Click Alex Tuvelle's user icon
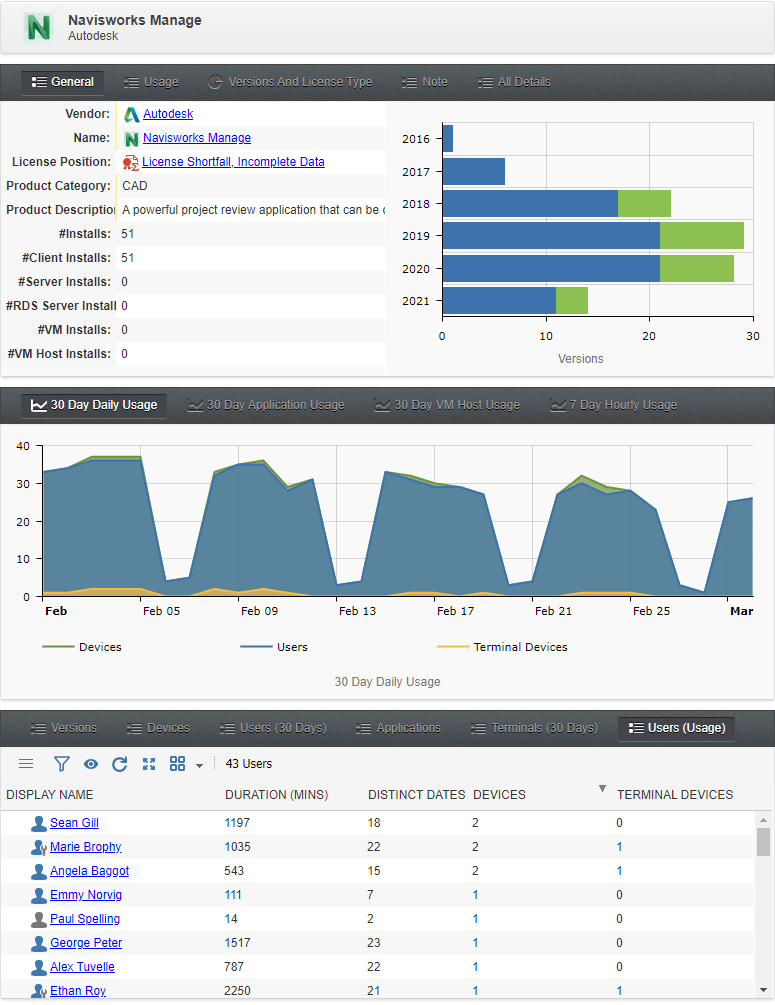Image resolution: width=775 pixels, height=1005 pixels. click(x=38, y=968)
